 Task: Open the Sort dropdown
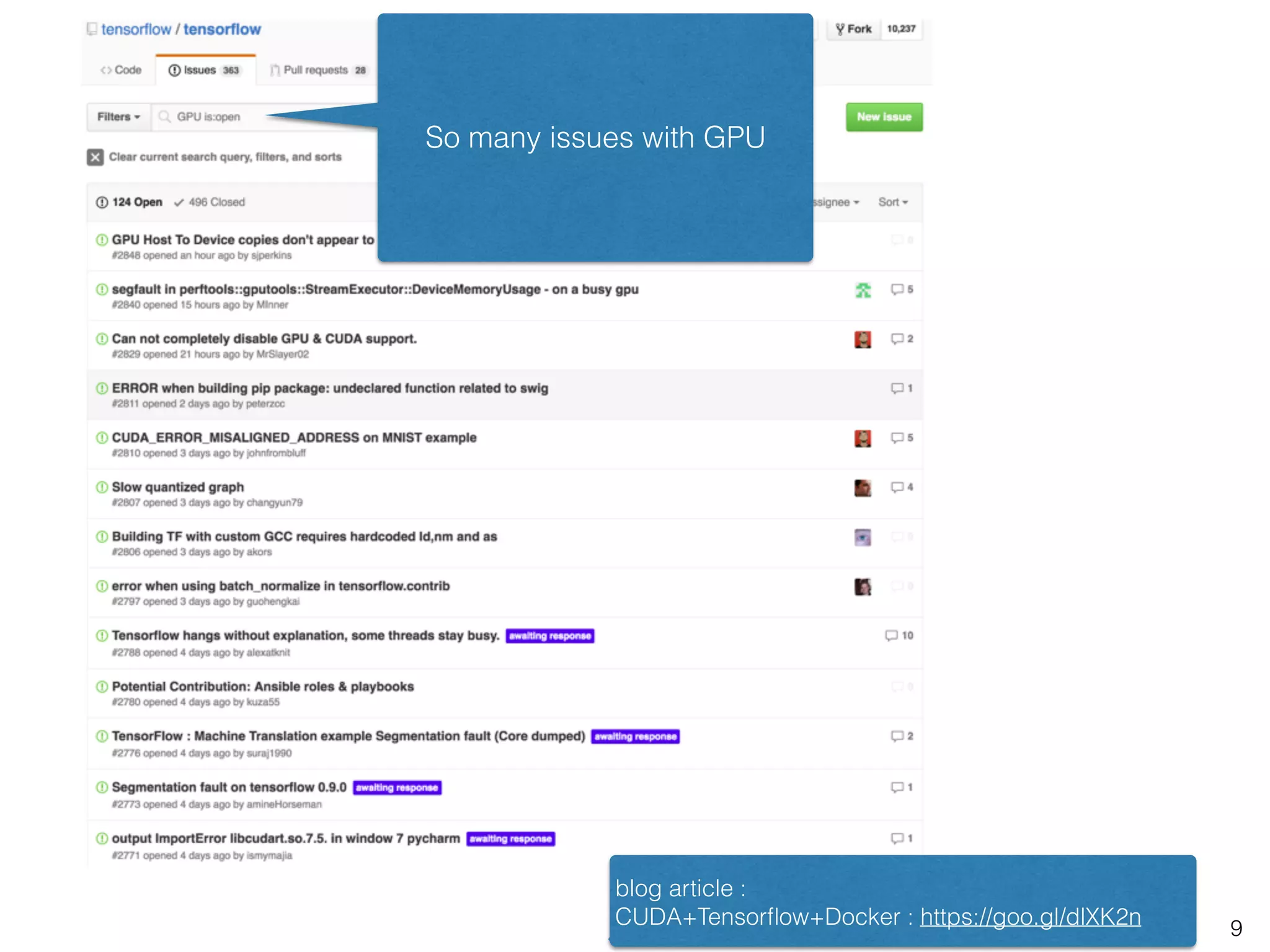click(893, 202)
